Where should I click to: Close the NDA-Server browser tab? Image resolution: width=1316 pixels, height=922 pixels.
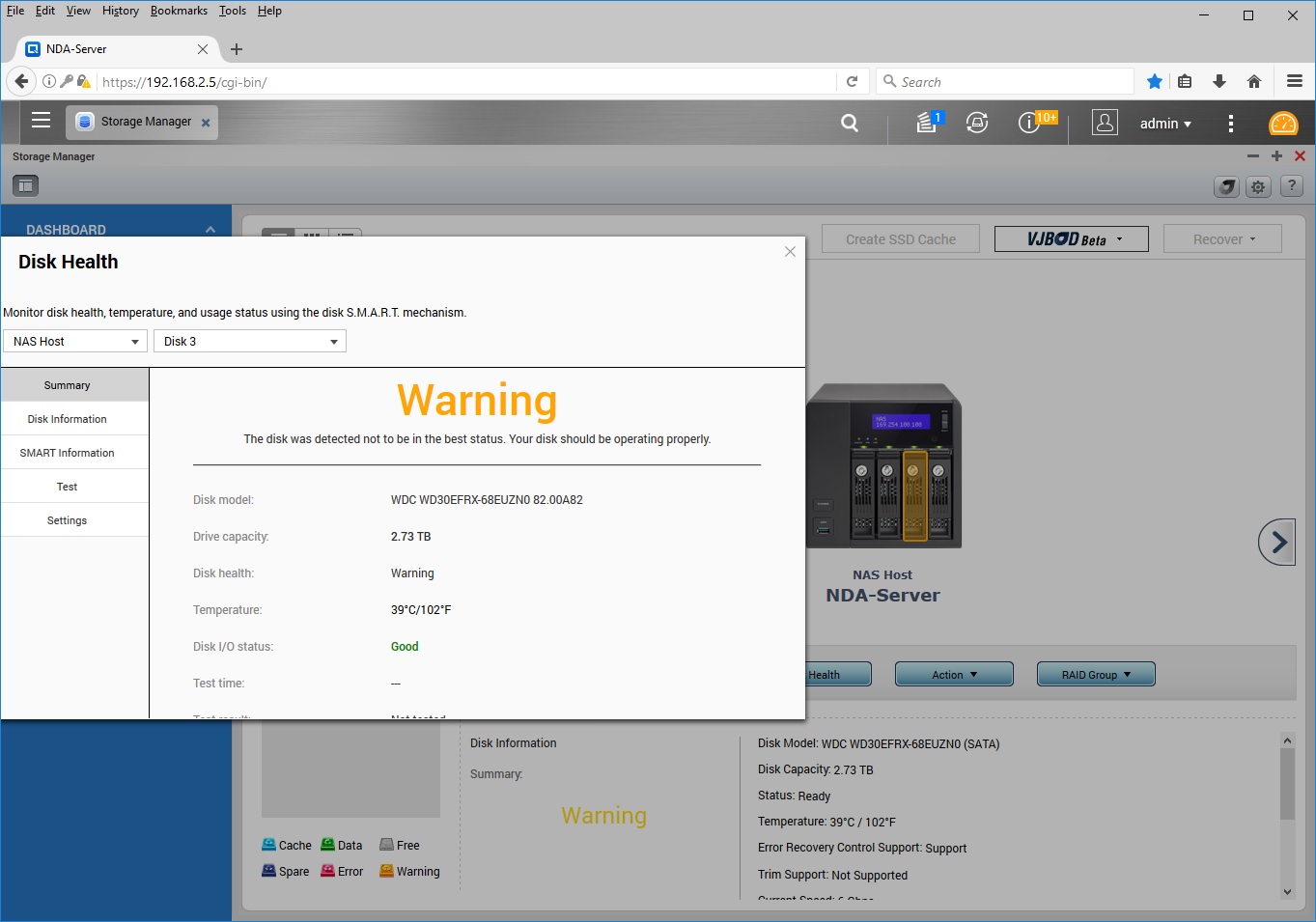pyautogui.click(x=203, y=49)
